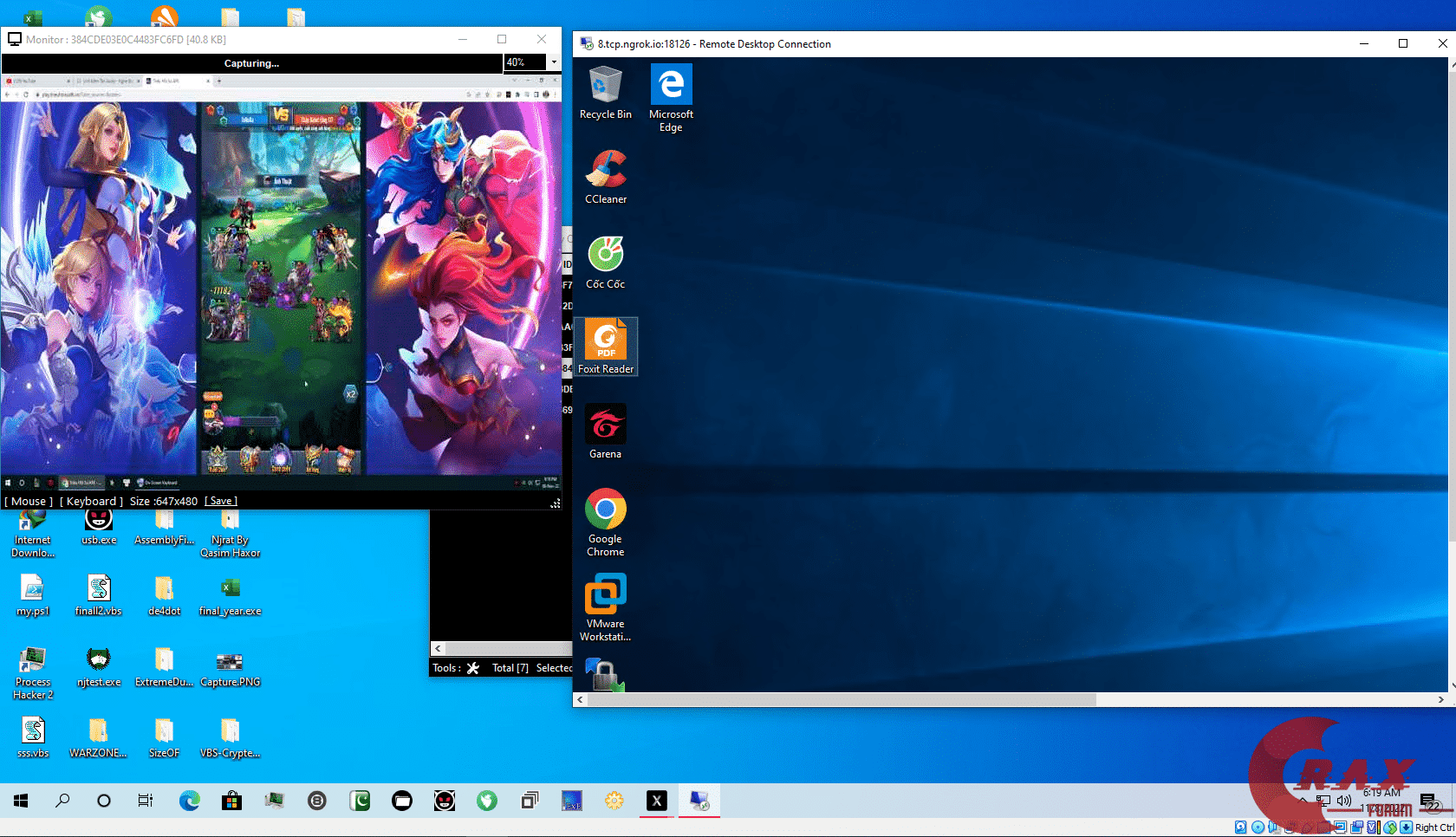Open the volume control in system tray
This screenshot has height=837, width=1456.
[x=1344, y=801]
